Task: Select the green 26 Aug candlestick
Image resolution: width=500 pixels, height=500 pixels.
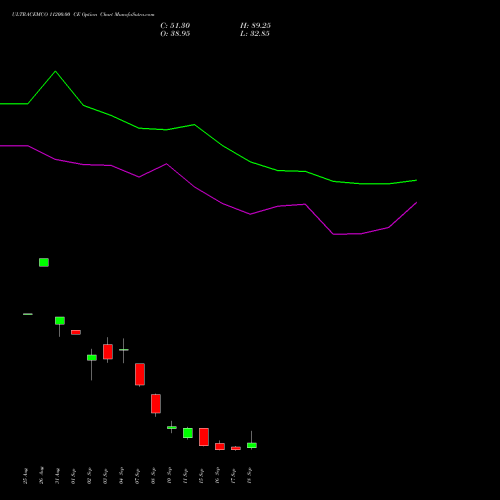Action: [44, 262]
